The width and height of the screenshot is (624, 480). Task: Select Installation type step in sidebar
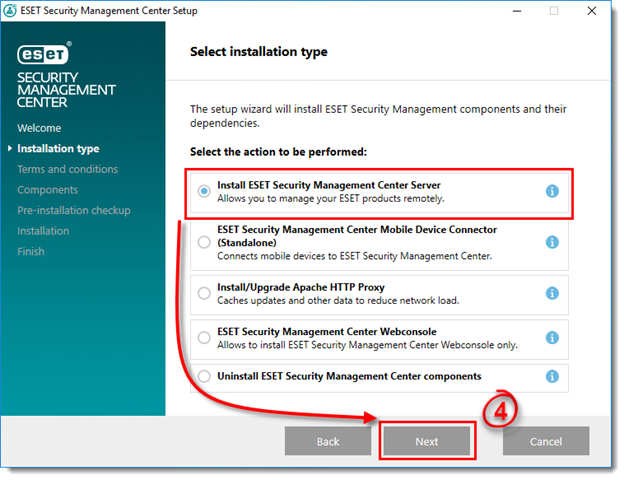click(x=58, y=149)
